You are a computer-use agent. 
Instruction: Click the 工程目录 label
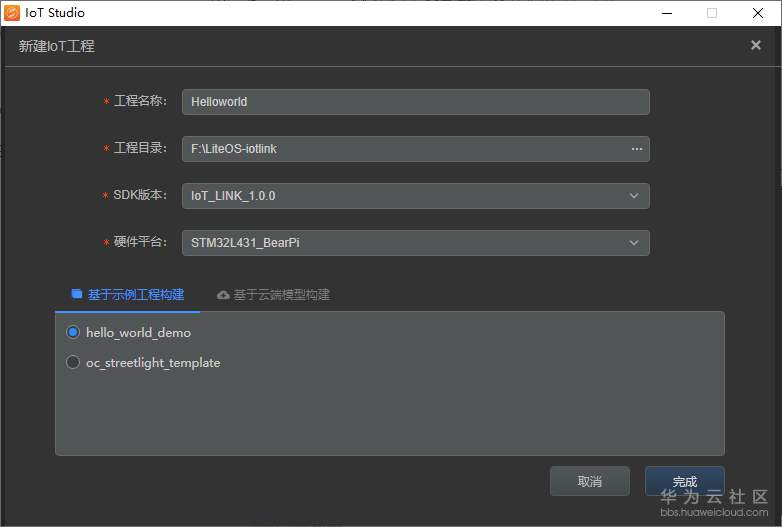tap(140, 148)
